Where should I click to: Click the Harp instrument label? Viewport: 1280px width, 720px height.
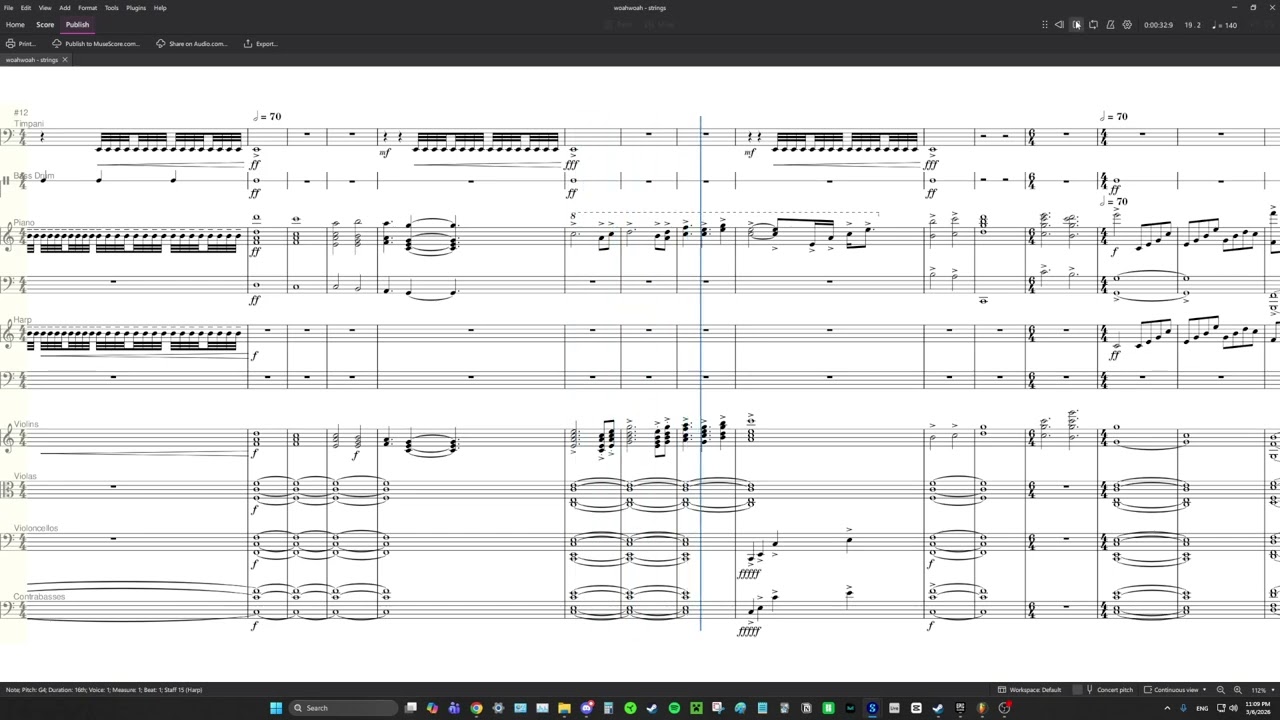(x=22, y=320)
